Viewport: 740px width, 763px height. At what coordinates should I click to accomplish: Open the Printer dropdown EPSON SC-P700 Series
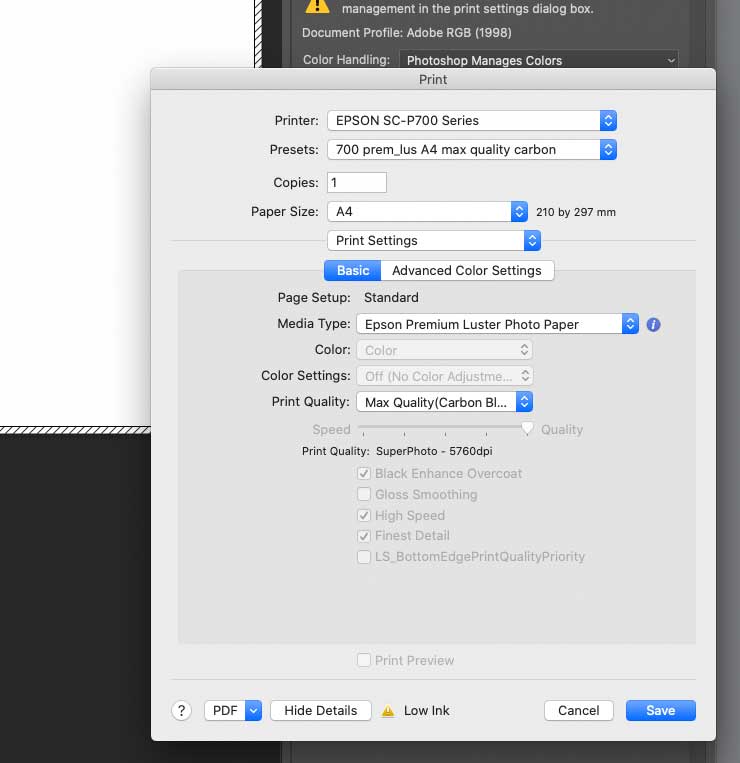click(x=472, y=121)
